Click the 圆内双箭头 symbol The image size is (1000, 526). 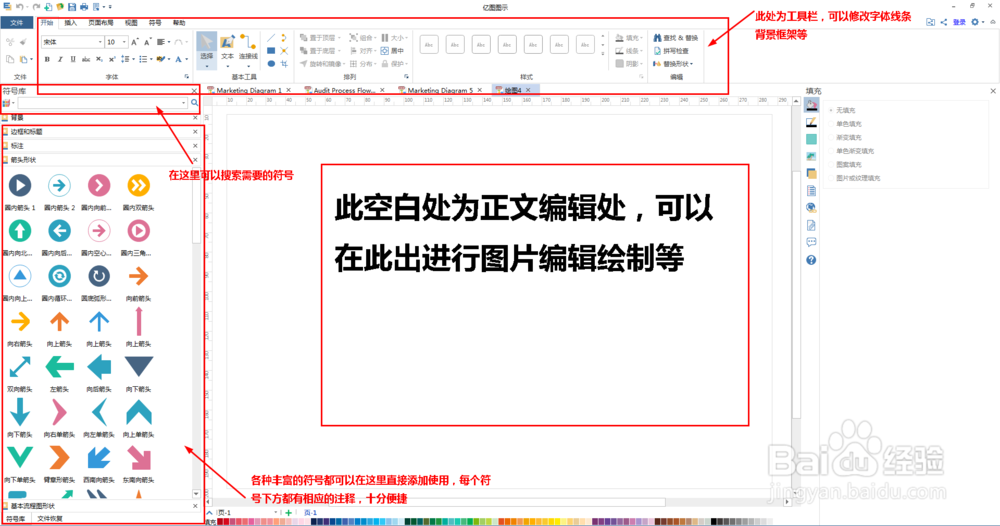coord(138,186)
